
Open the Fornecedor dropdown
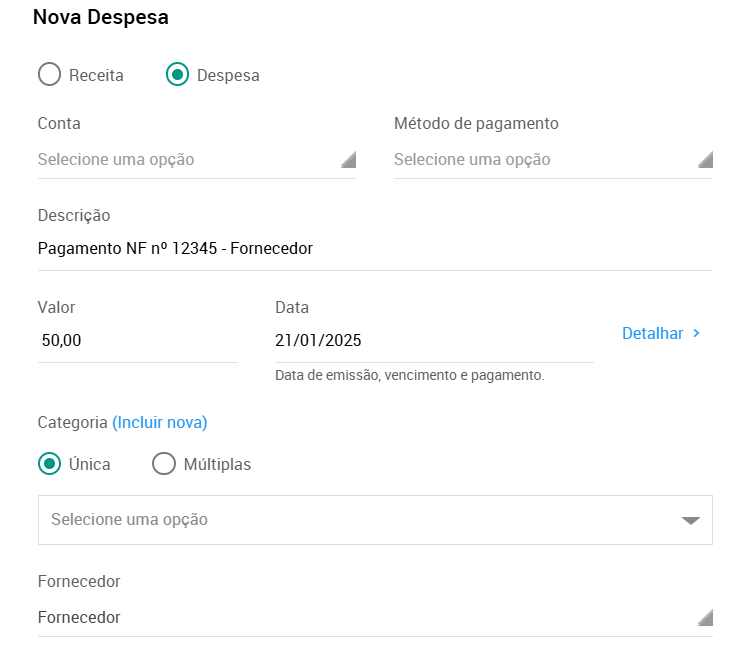375,617
